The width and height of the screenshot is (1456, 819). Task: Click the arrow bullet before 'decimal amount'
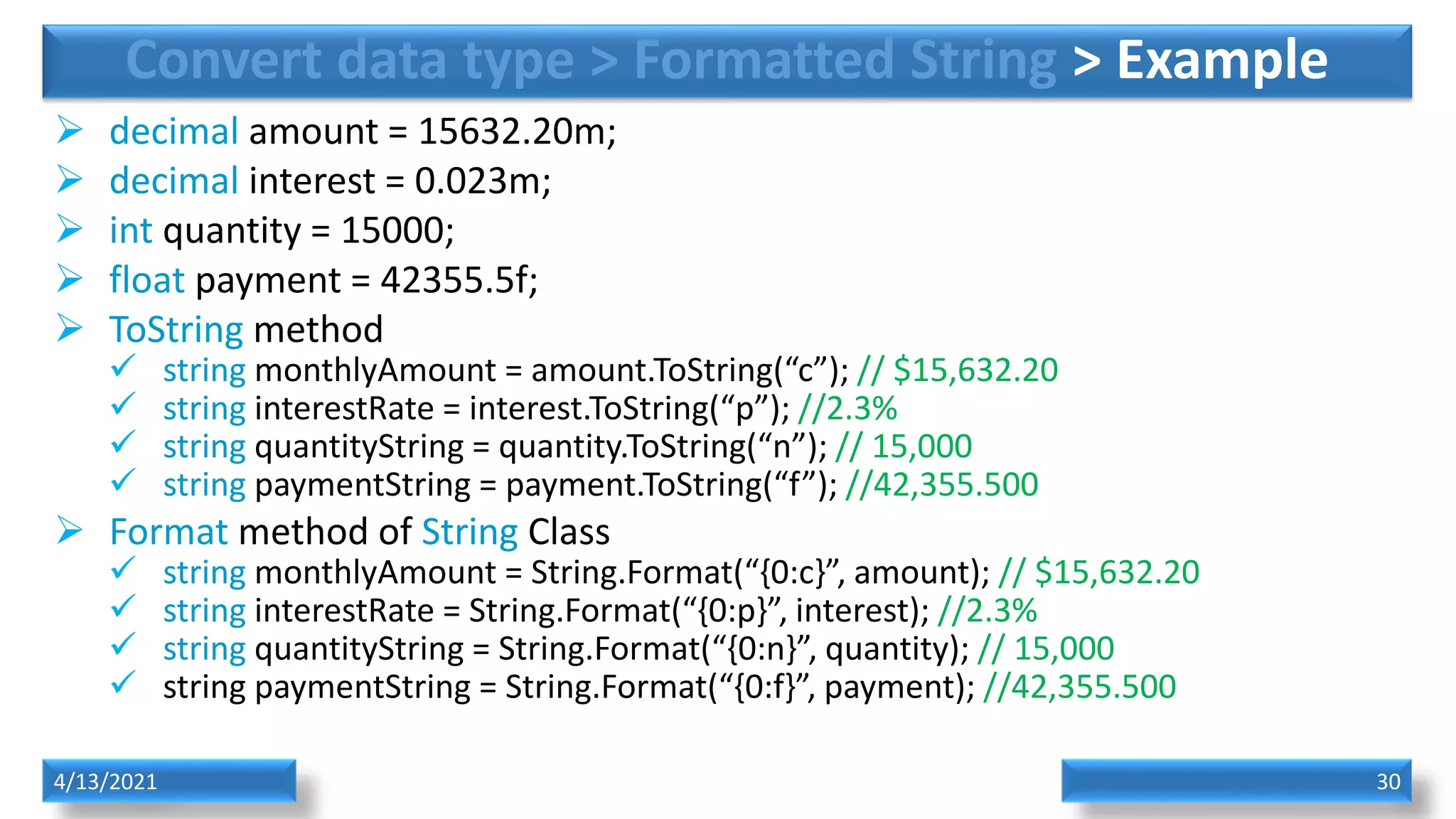coord(70,130)
